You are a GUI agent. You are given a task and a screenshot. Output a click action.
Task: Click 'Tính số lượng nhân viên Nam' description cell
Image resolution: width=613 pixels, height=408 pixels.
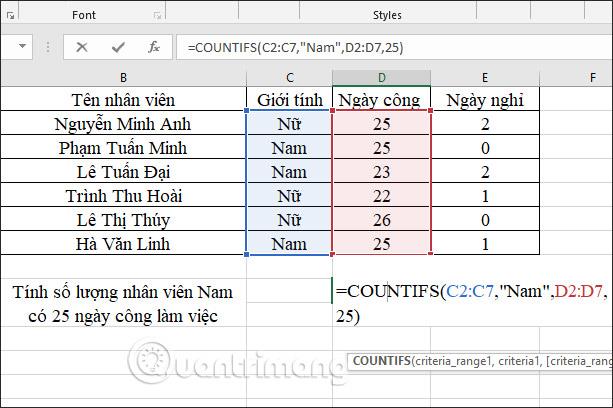coord(123,303)
